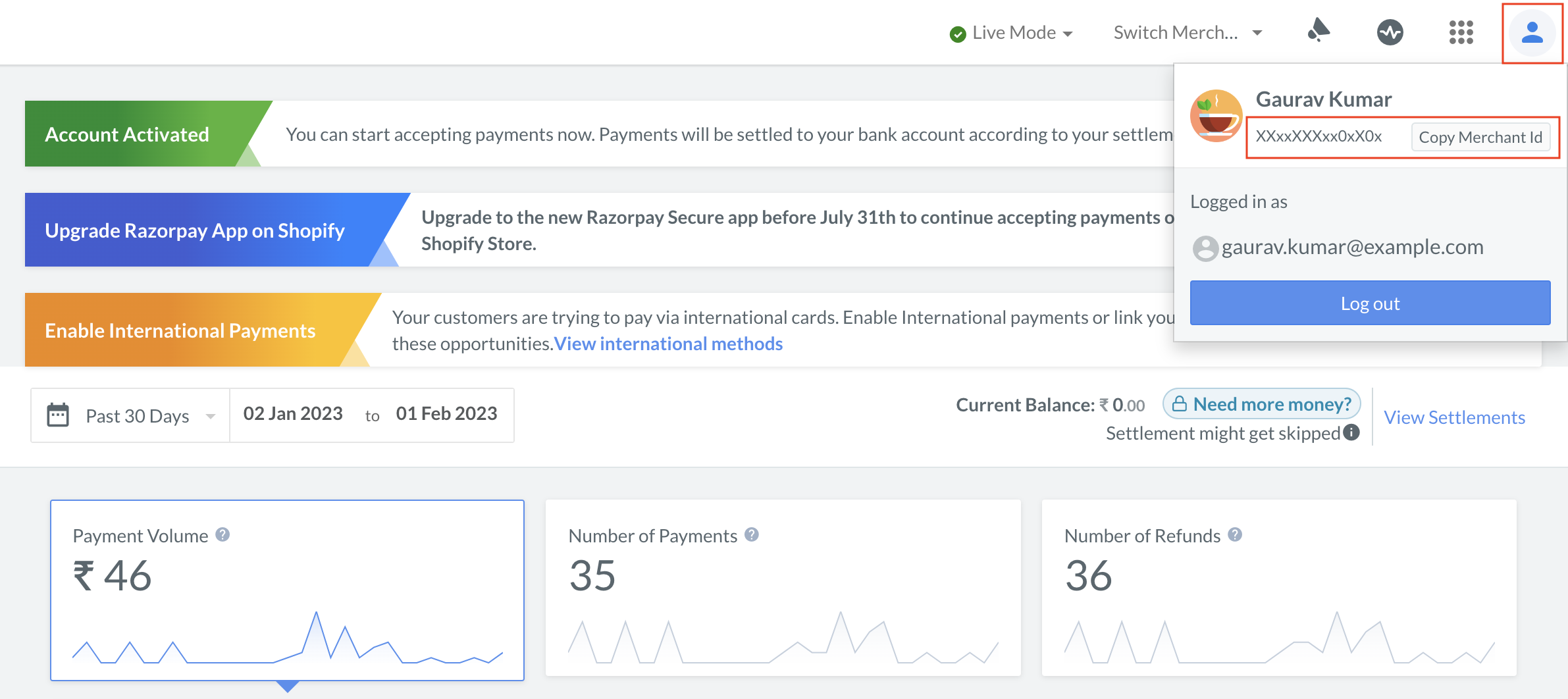Open the Past 30 Days range dropdown
The image size is (1568, 699).
pos(130,415)
